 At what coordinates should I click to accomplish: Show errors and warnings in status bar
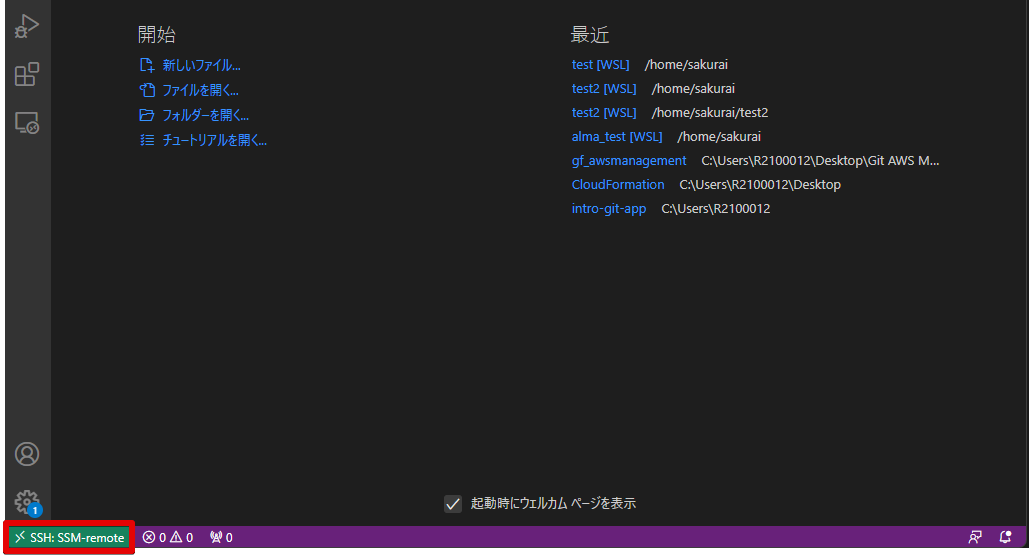168,538
